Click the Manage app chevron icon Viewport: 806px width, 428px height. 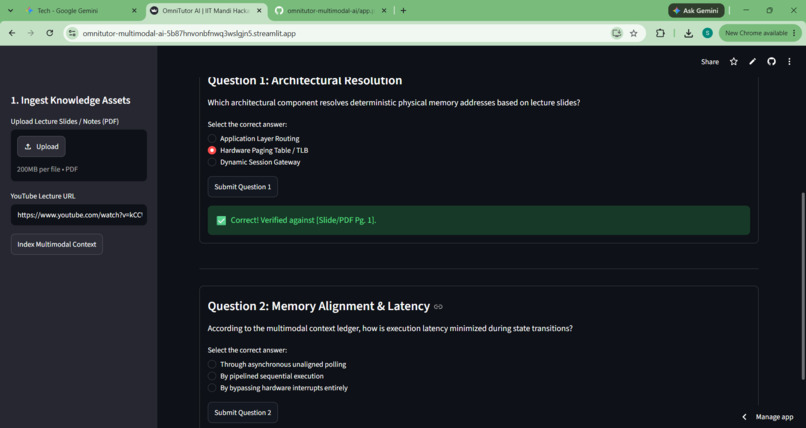(744, 417)
